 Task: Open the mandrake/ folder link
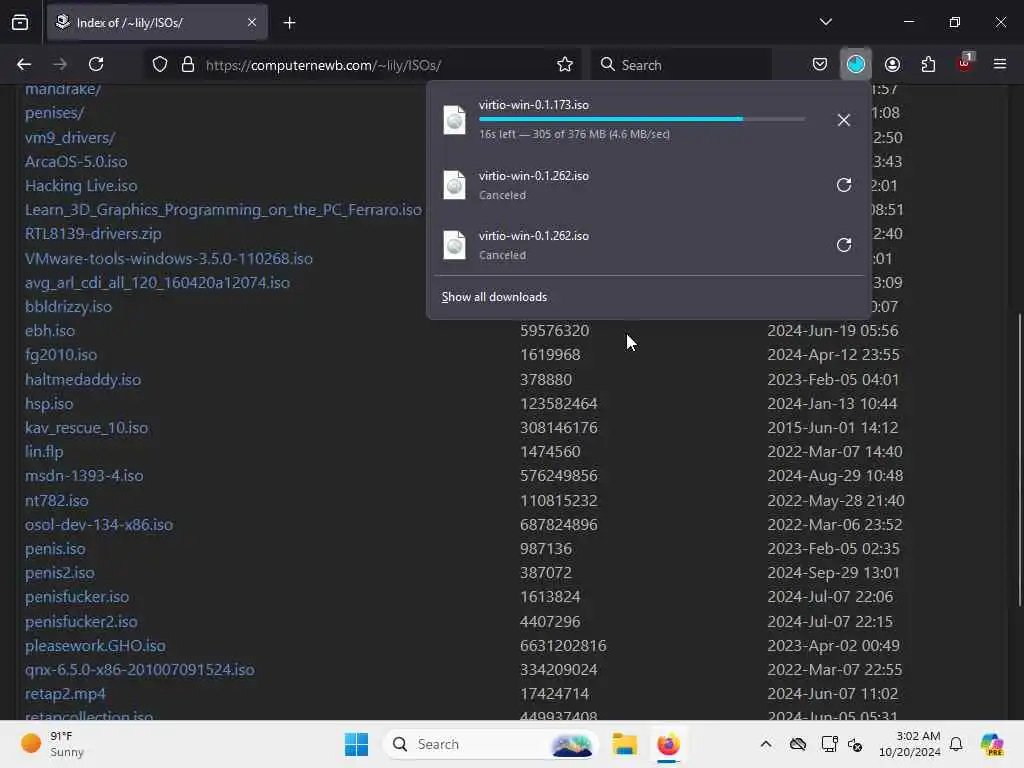click(x=63, y=89)
